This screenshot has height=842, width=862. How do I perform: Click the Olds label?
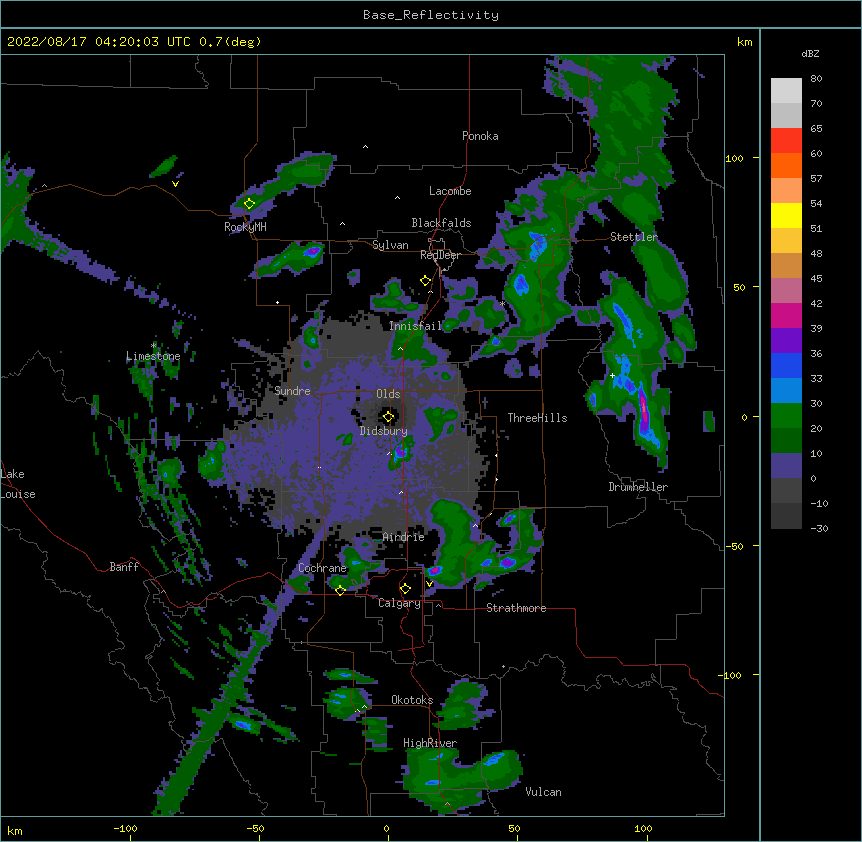coord(388,394)
